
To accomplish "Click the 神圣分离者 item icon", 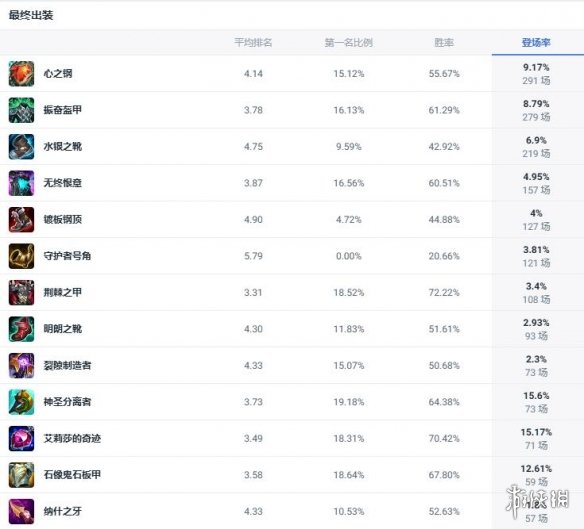I will point(21,402).
